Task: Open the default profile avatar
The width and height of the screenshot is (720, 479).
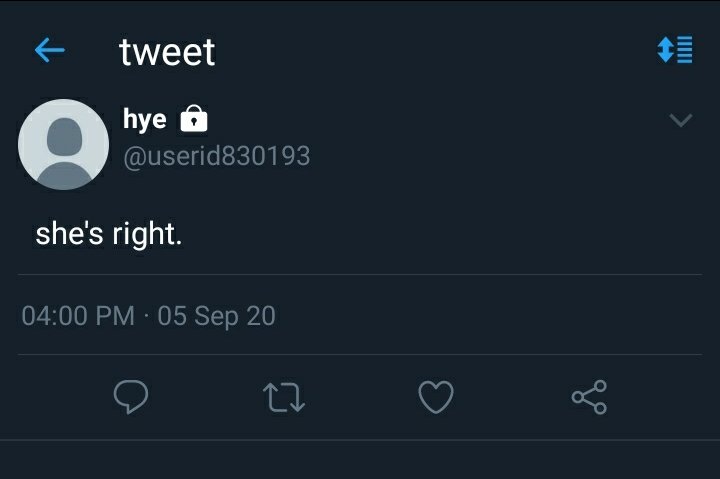Action: tap(63, 144)
